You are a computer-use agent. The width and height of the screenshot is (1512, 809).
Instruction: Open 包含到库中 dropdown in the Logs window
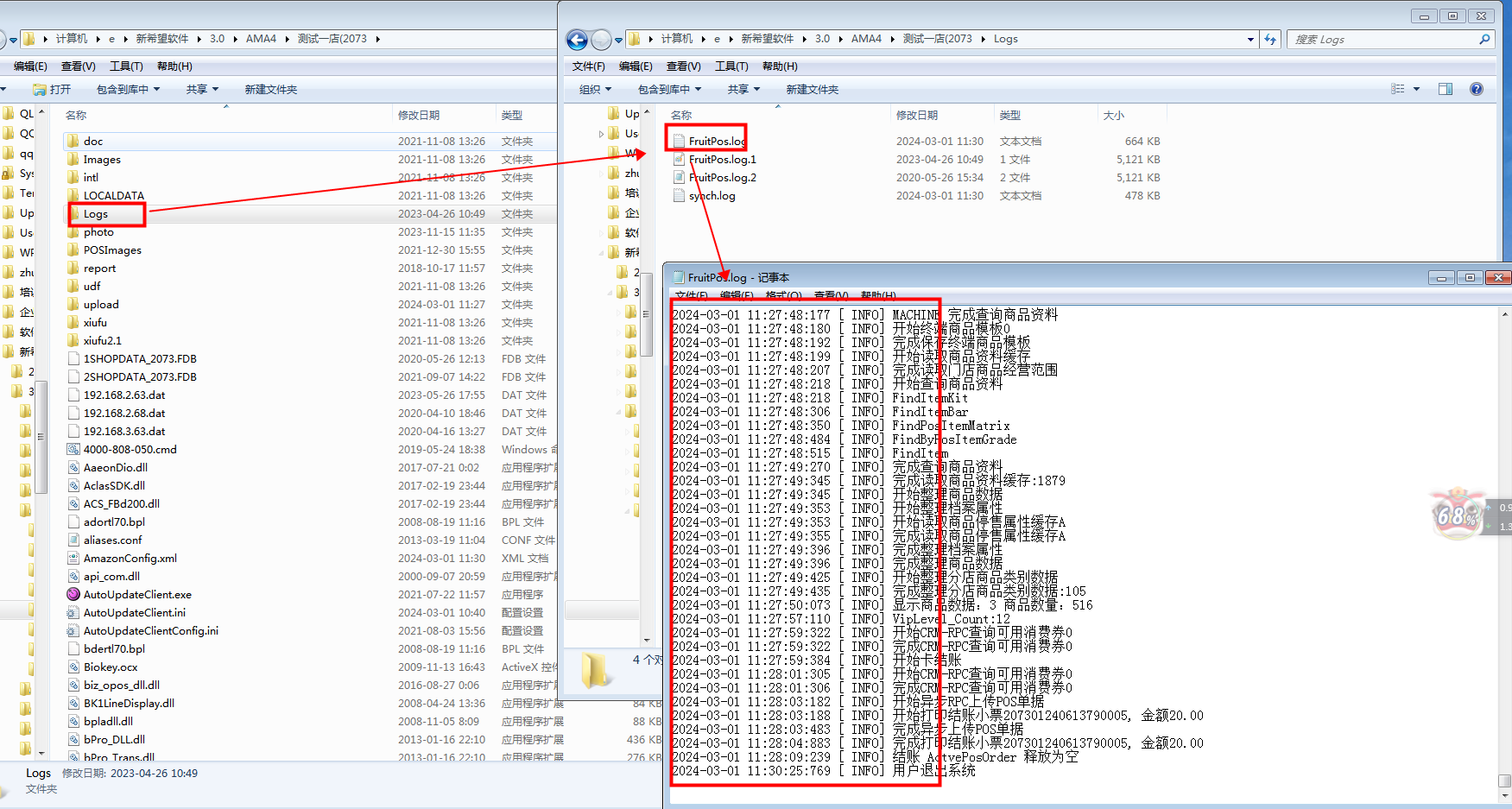click(669, 89)
